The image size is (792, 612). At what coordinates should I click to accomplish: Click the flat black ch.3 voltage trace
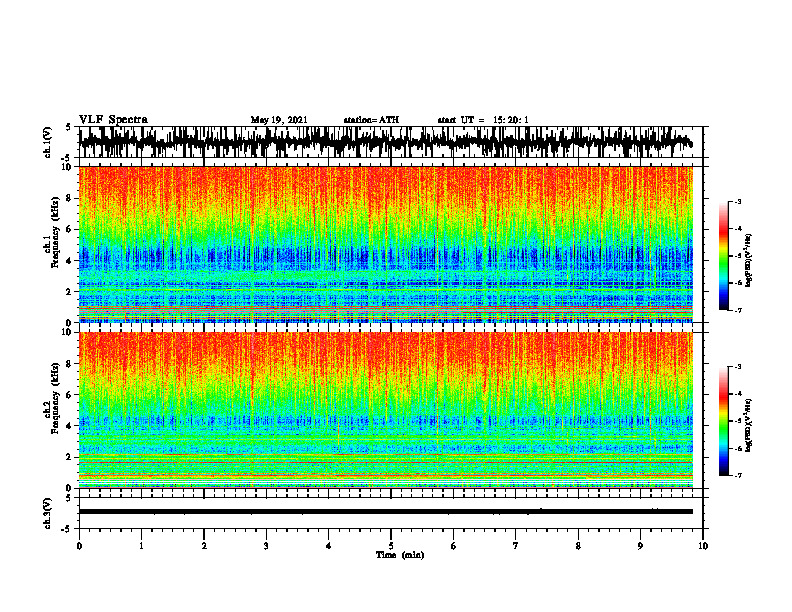pos(385,512)
